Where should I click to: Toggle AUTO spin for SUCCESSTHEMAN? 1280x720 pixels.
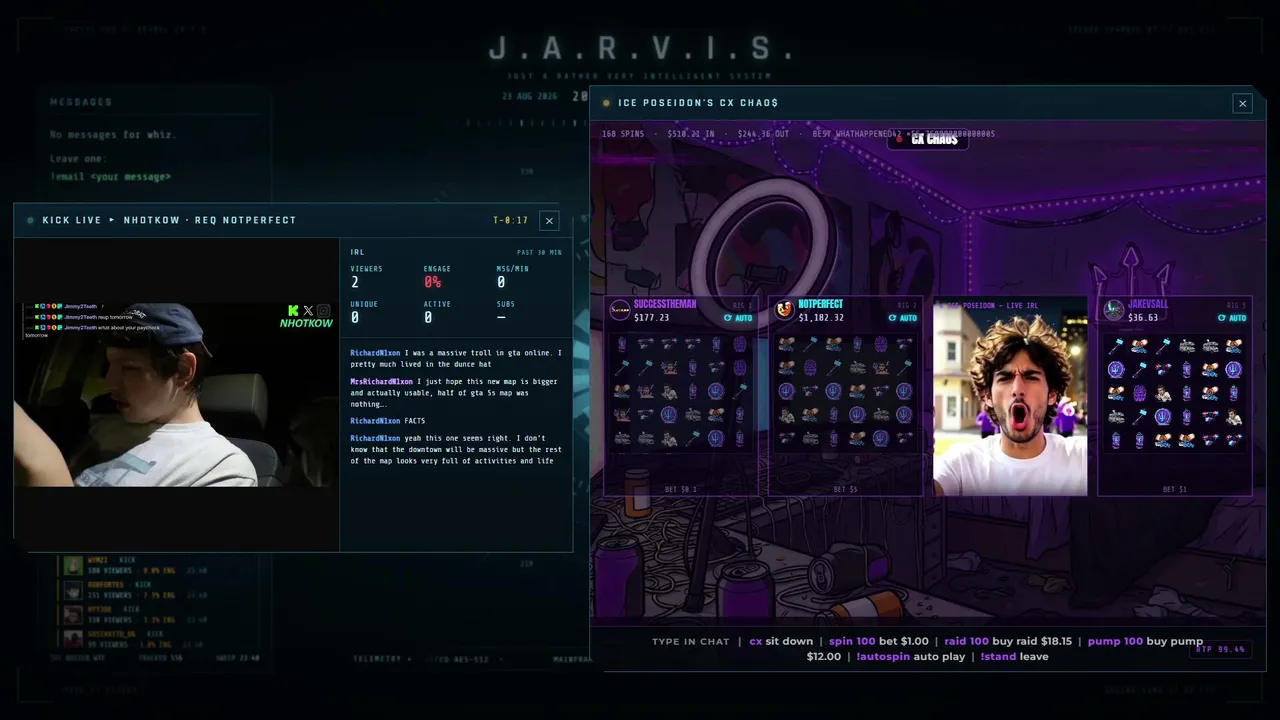738,318
